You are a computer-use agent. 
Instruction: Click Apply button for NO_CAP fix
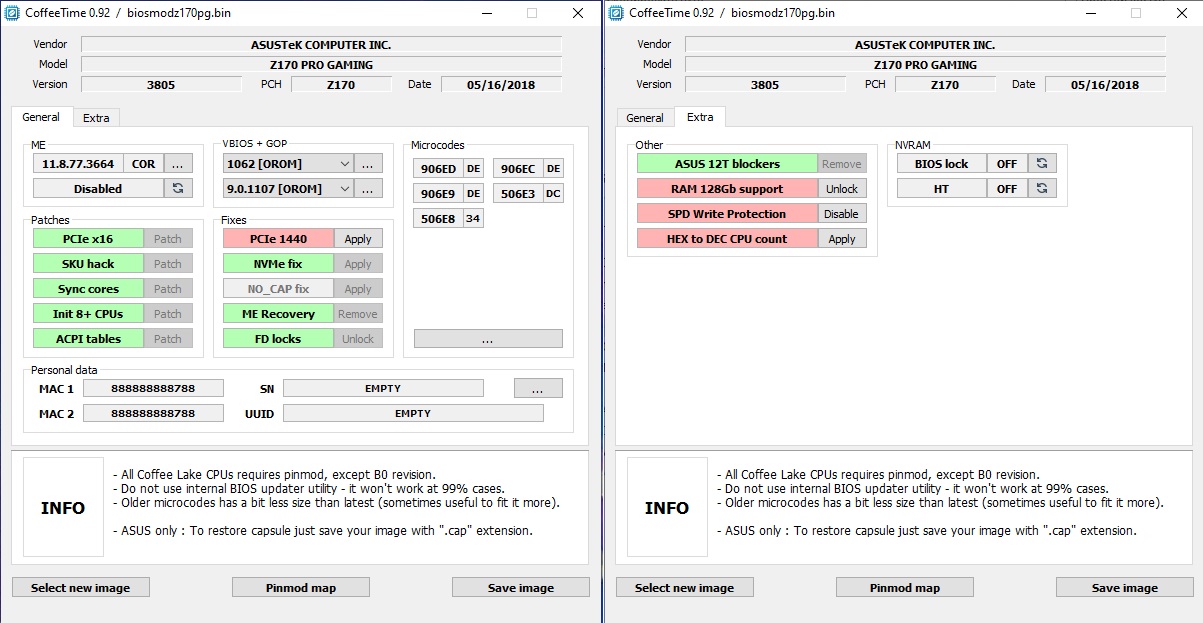[x=358, y=289]
